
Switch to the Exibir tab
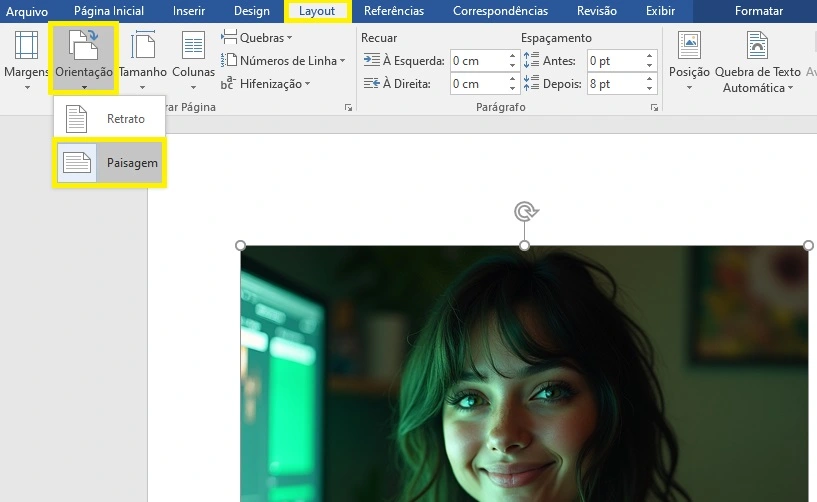[660, 11]
